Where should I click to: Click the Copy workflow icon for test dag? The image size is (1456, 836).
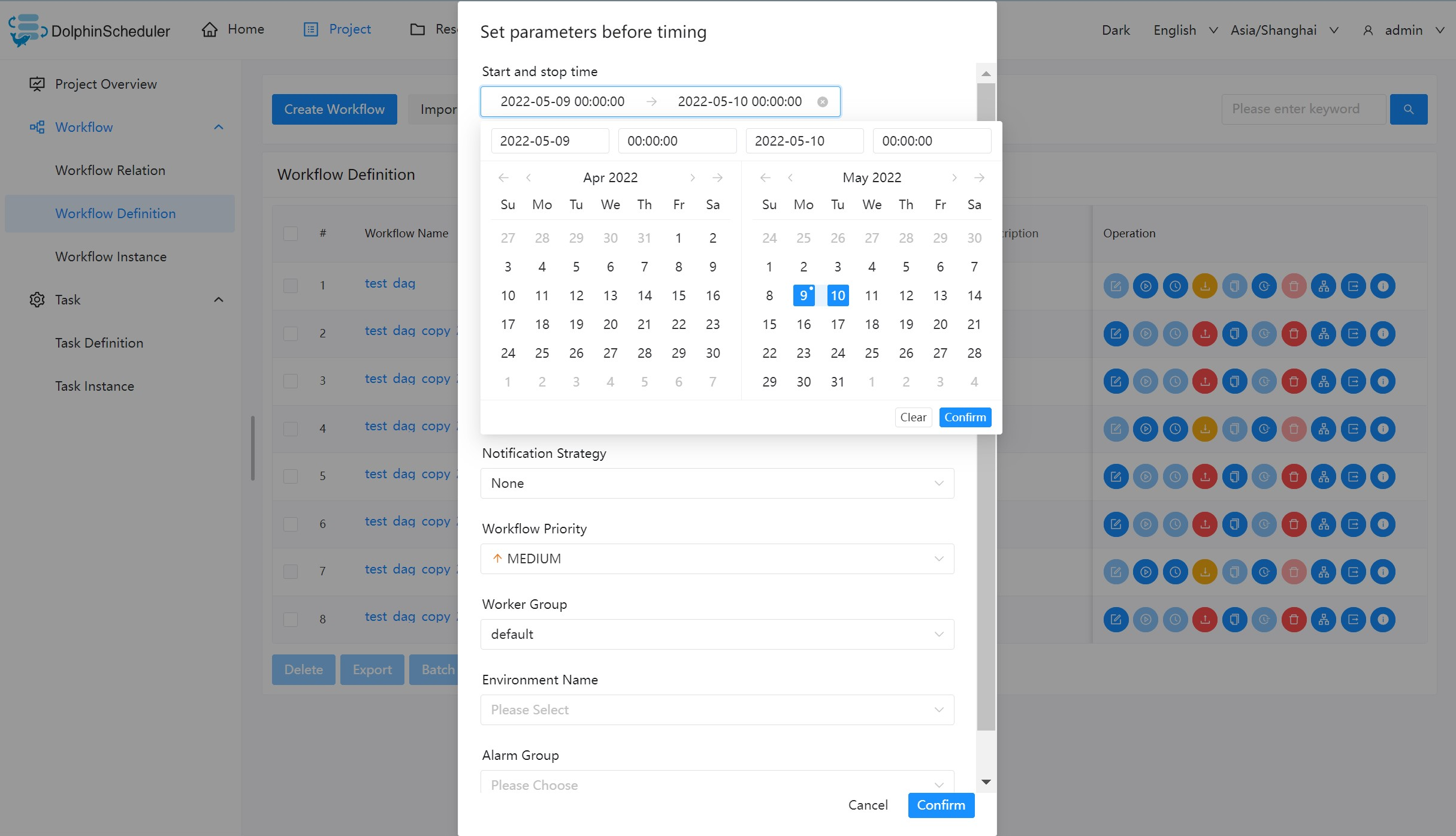pos(1234,286)
